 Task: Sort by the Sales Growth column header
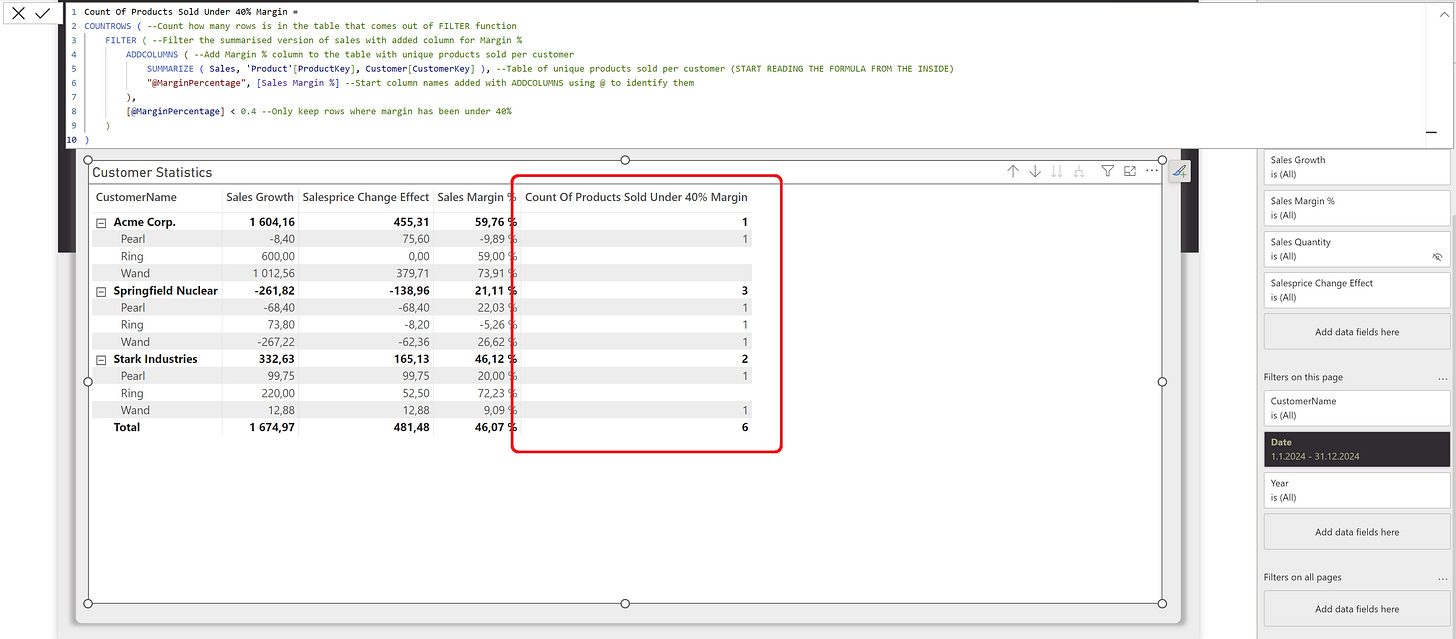click(x=260, y=197)
